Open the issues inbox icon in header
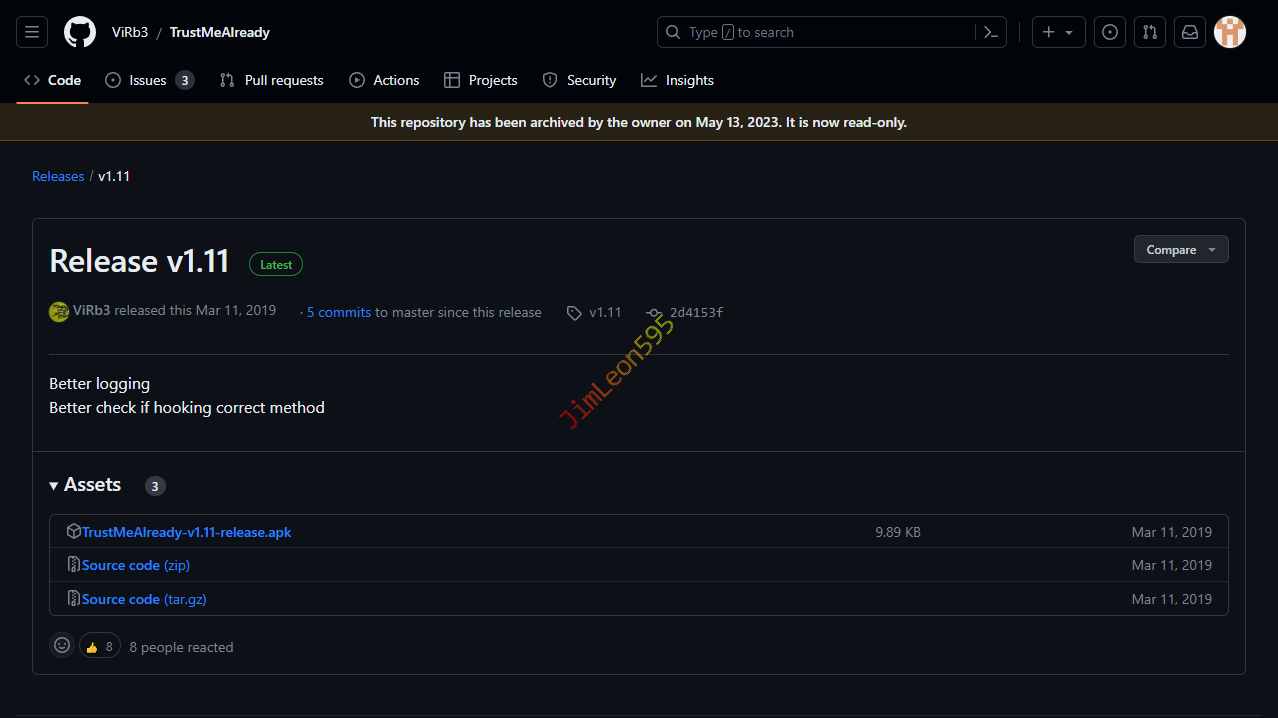The height and width of the screenshot is (718, 1278). point(1109,32)
